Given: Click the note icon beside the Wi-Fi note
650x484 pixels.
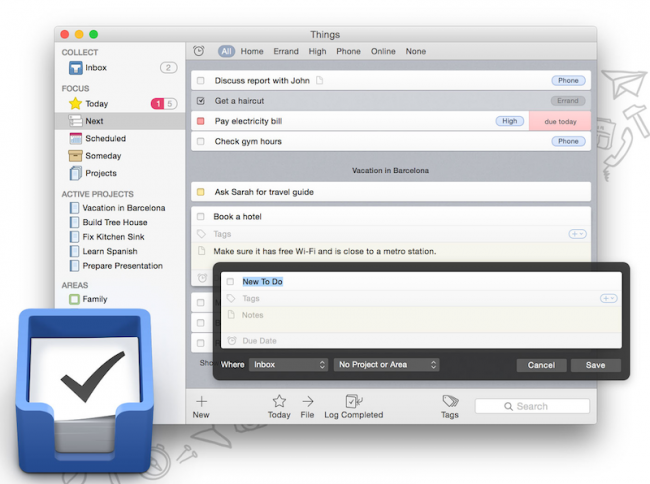Looking at the screenshot, I should 201,251.
